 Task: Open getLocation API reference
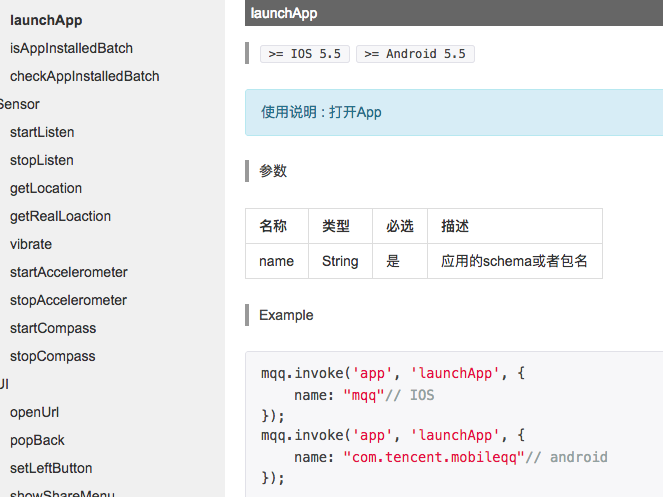[x=46, y=188]
